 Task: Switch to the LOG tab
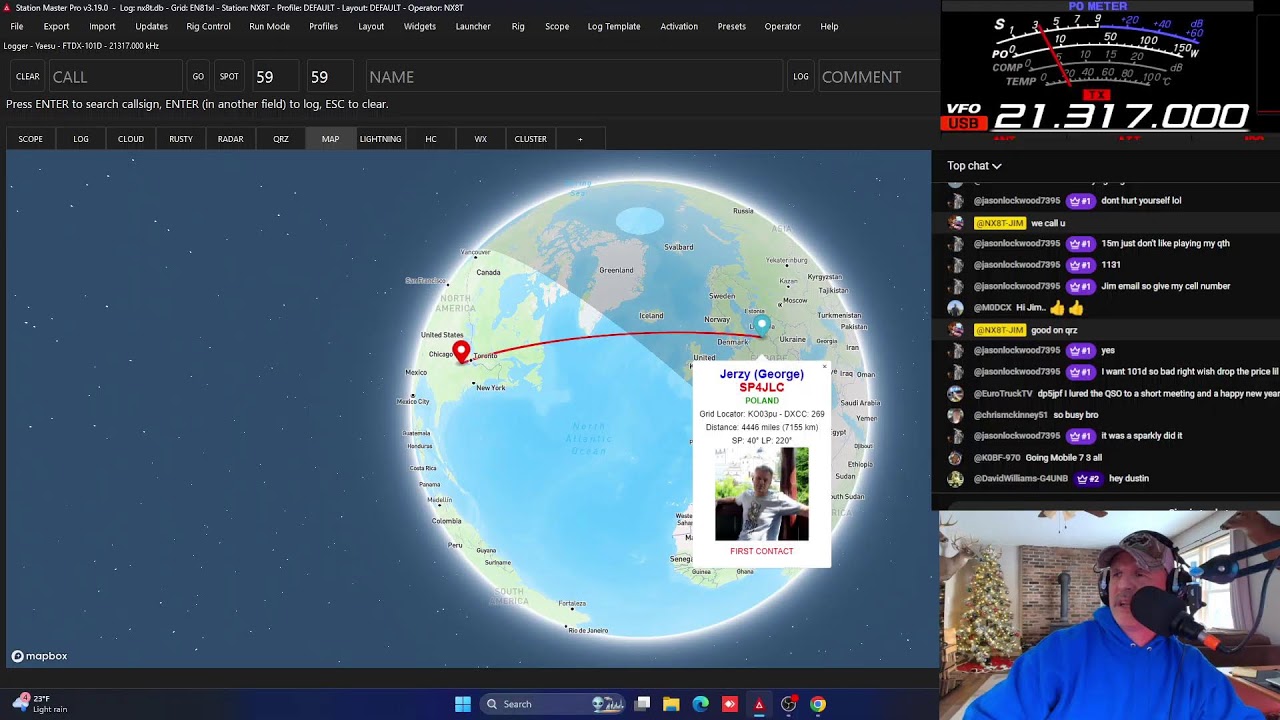point(81,139)
